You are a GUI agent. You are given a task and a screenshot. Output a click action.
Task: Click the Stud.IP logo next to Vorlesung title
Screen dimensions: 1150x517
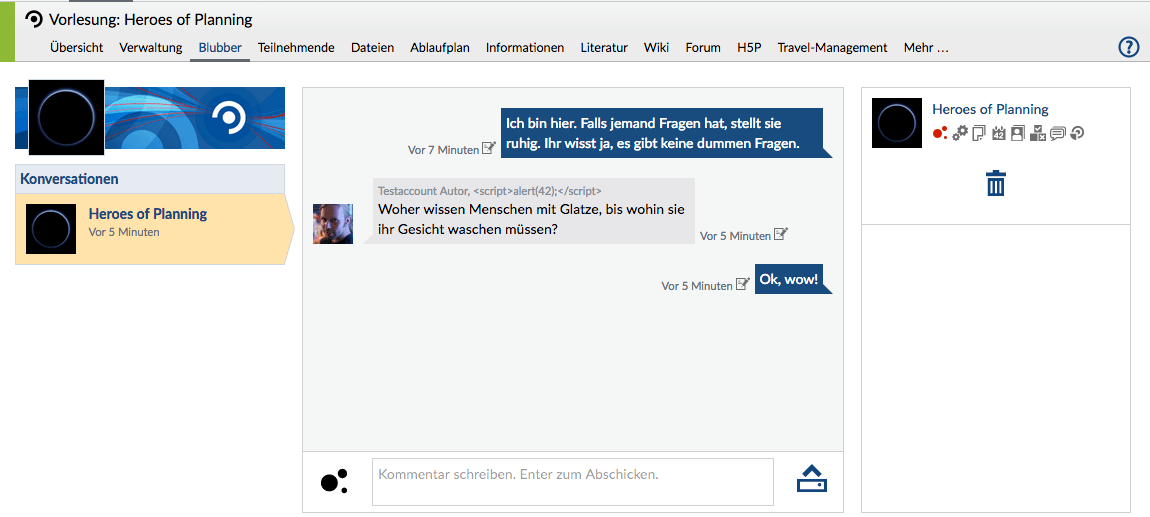[34, 19]
